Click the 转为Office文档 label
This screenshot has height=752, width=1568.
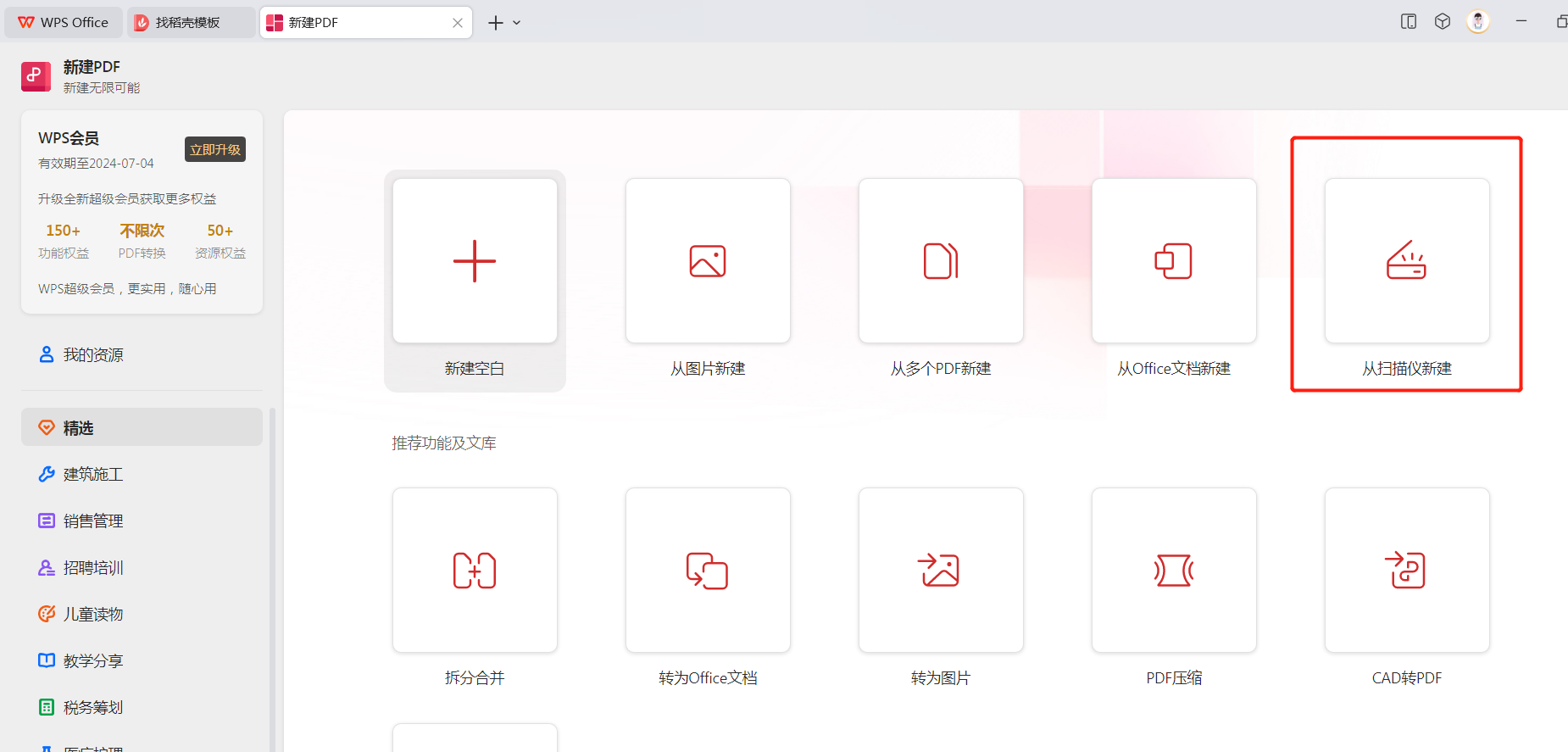pyautogui.click(x=708, y=678)
